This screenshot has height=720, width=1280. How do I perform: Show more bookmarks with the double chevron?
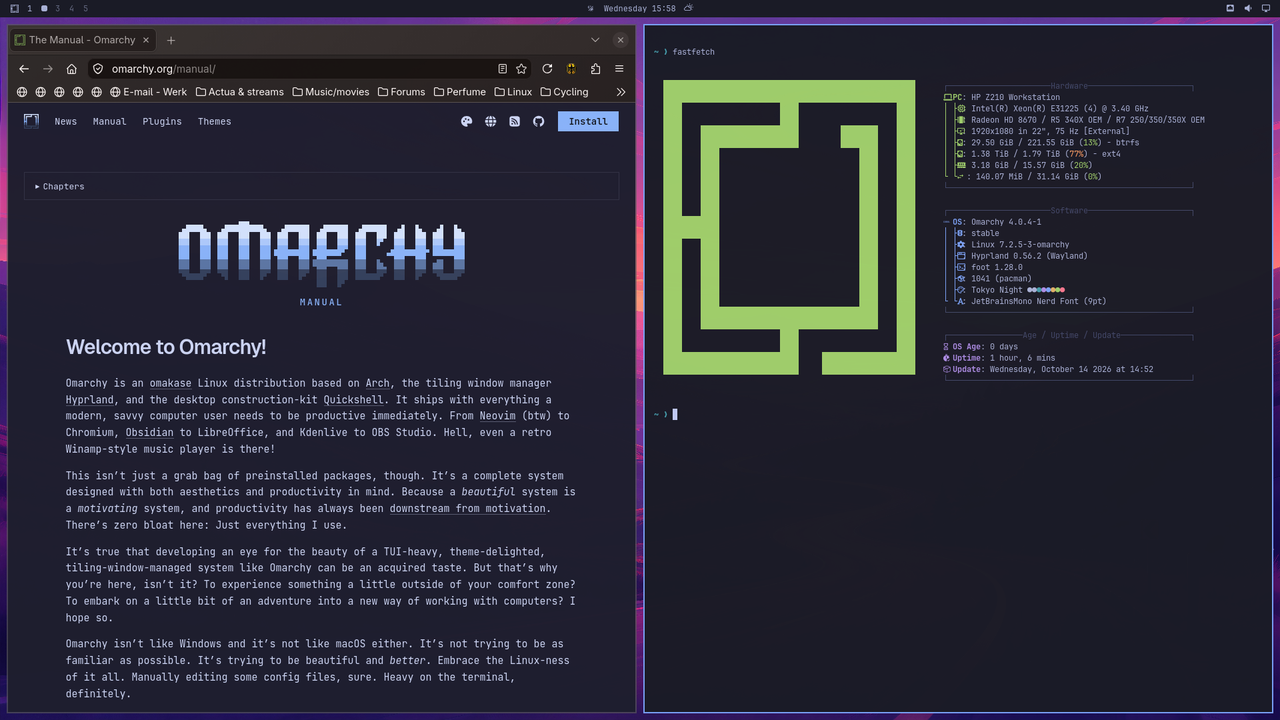[620, 92]
